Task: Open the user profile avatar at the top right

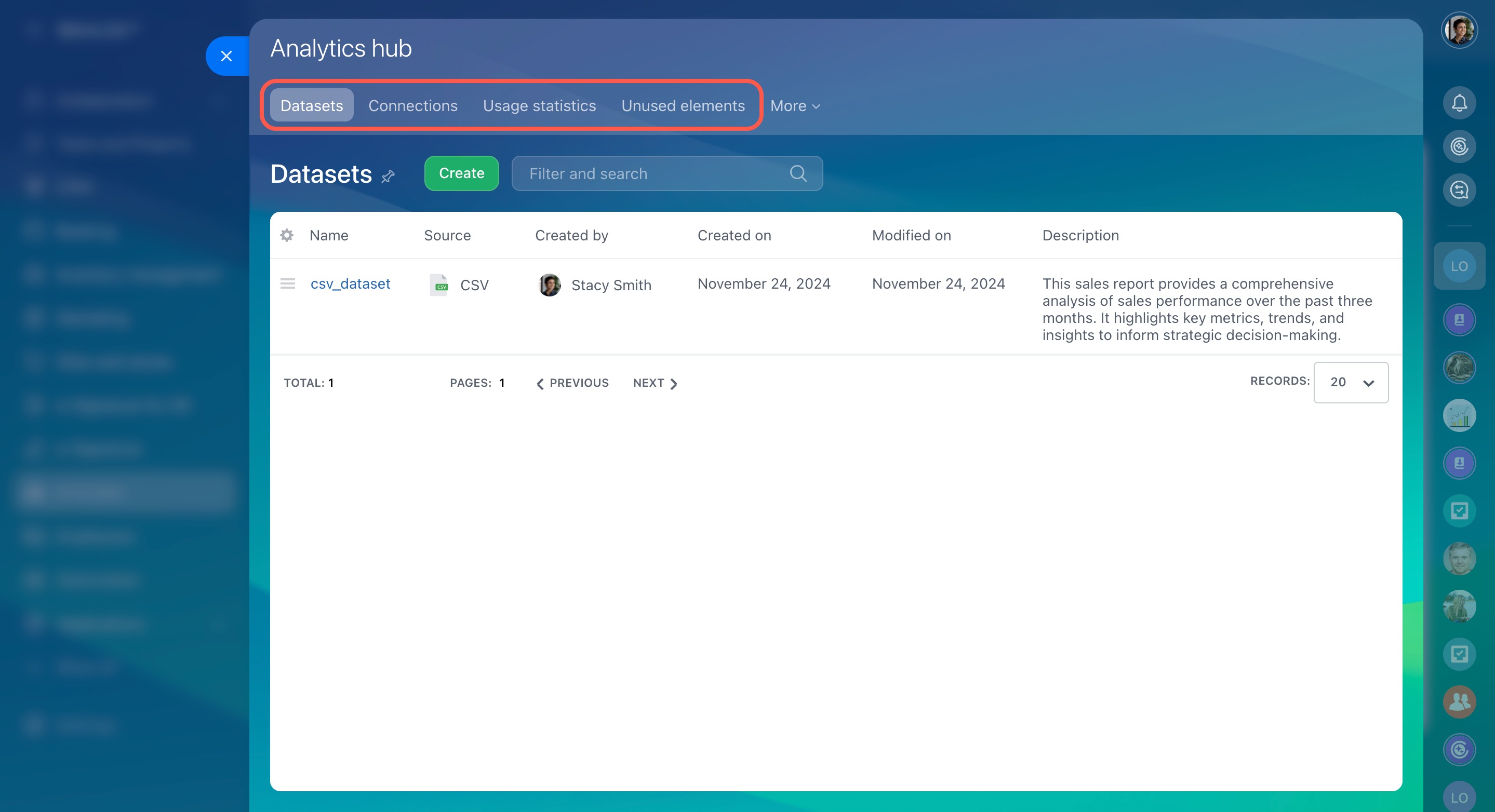Action: click(1459, 30)
